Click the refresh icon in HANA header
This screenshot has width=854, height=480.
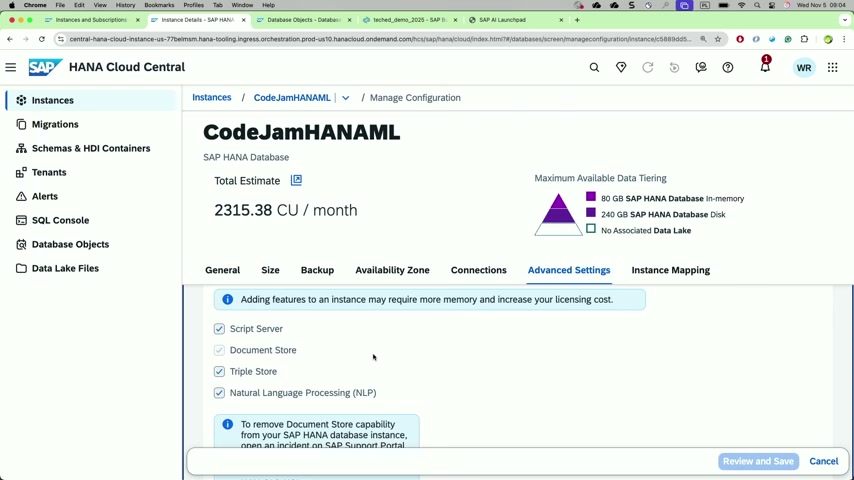point(648,68)
